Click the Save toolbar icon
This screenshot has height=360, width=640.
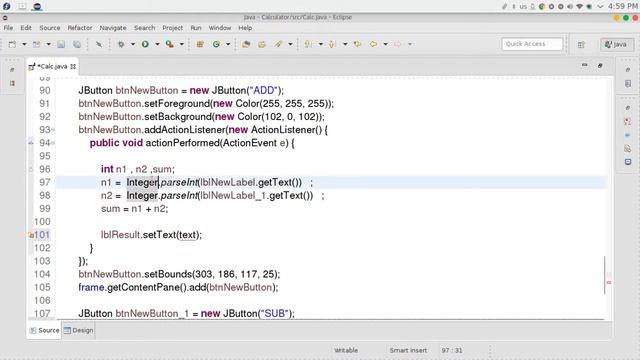tap(61, 44)
